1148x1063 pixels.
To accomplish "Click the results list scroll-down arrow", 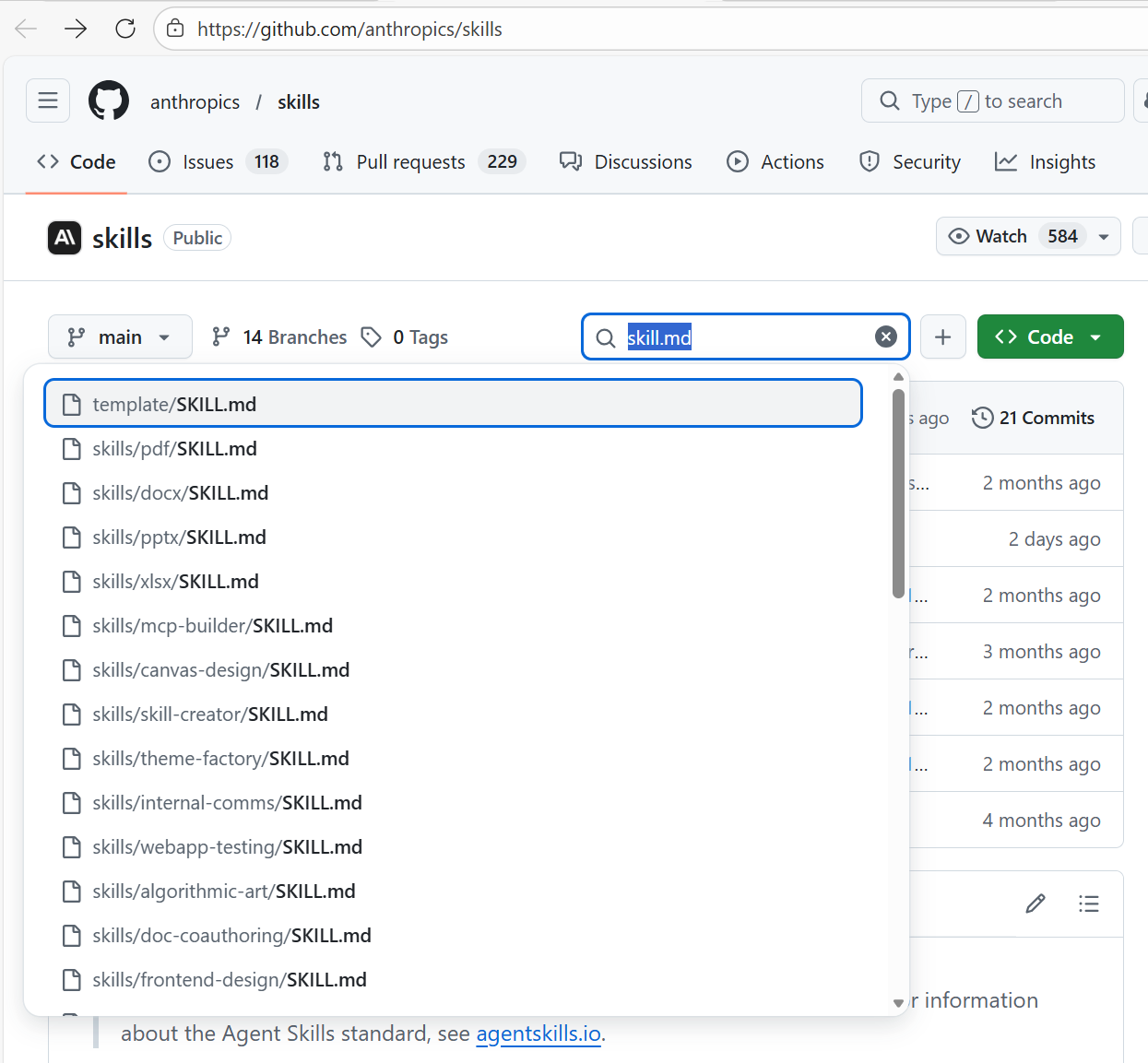I will point(898,1002).
